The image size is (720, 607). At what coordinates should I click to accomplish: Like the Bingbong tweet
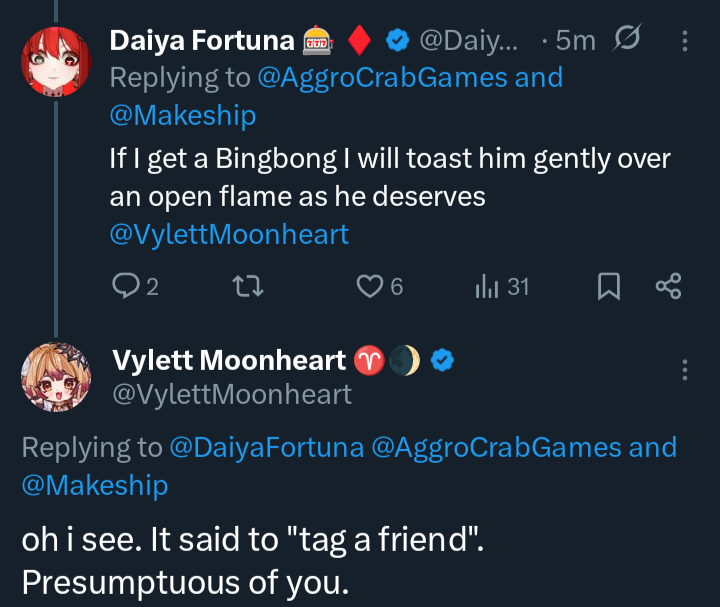371,288
